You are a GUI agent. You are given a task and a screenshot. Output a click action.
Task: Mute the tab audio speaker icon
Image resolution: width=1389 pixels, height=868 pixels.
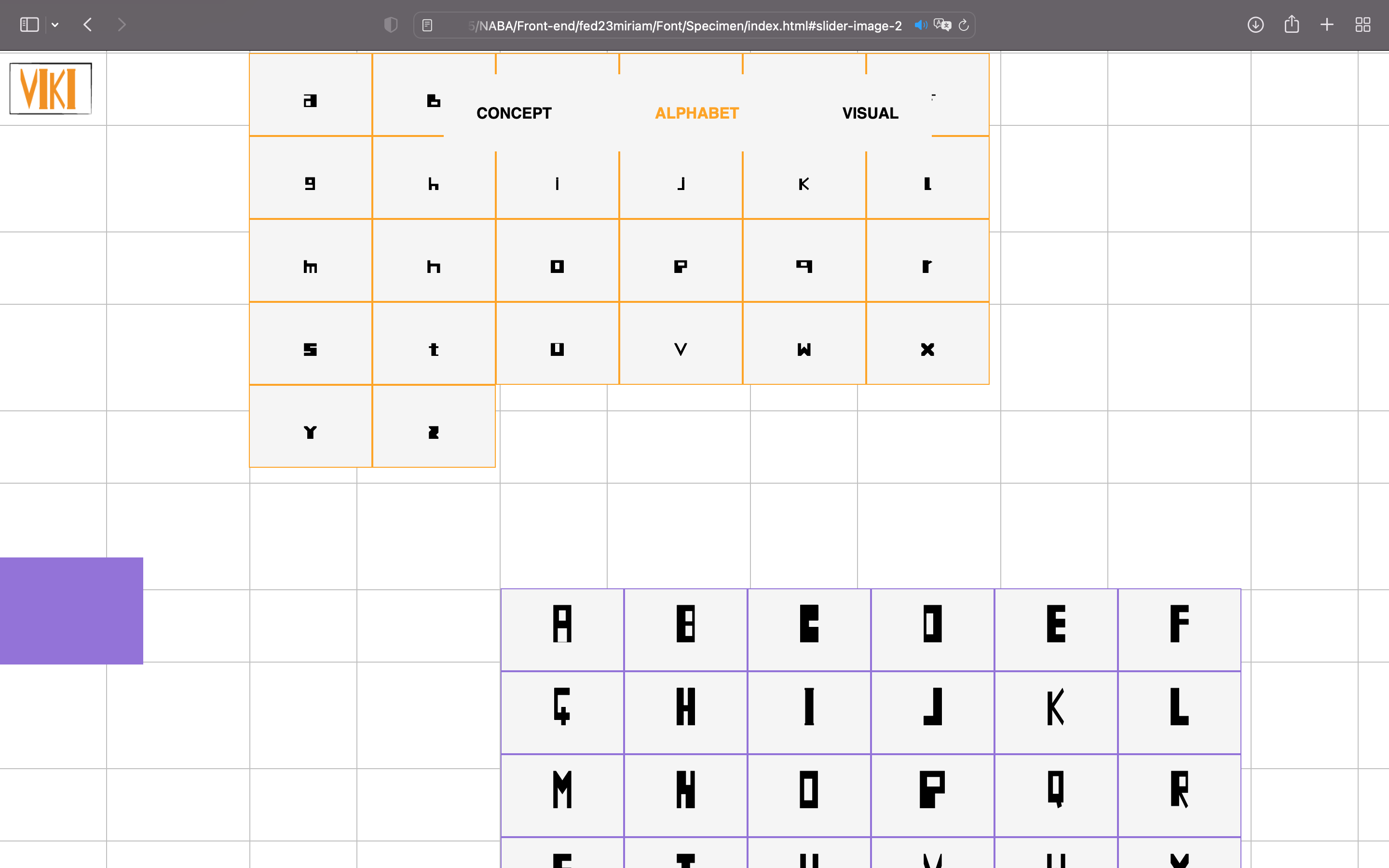pos(920,25)
